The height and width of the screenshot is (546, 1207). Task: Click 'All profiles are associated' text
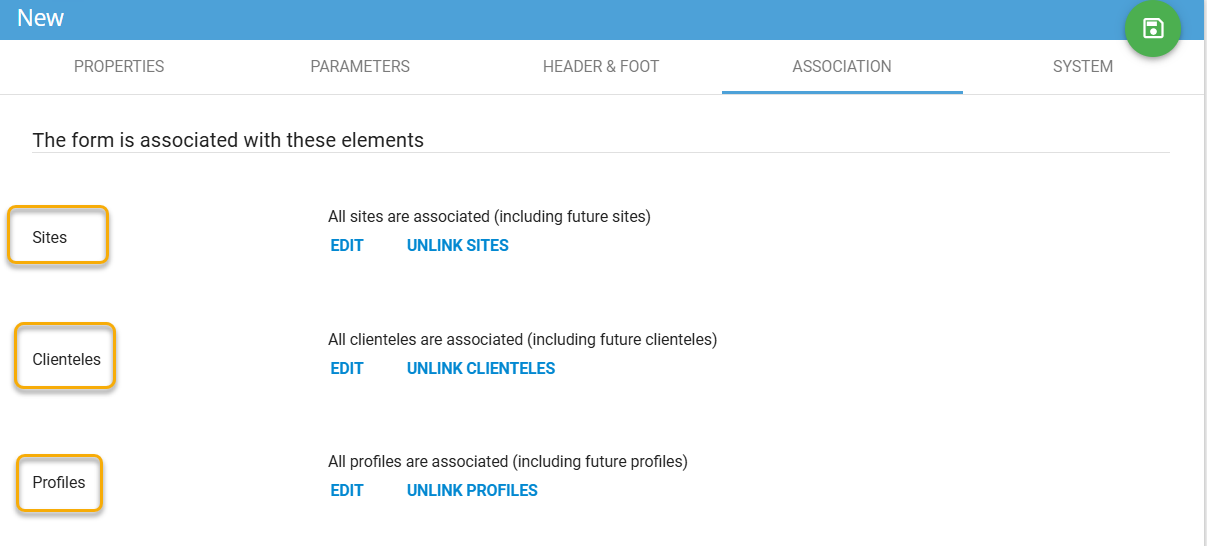click(508, 462)
